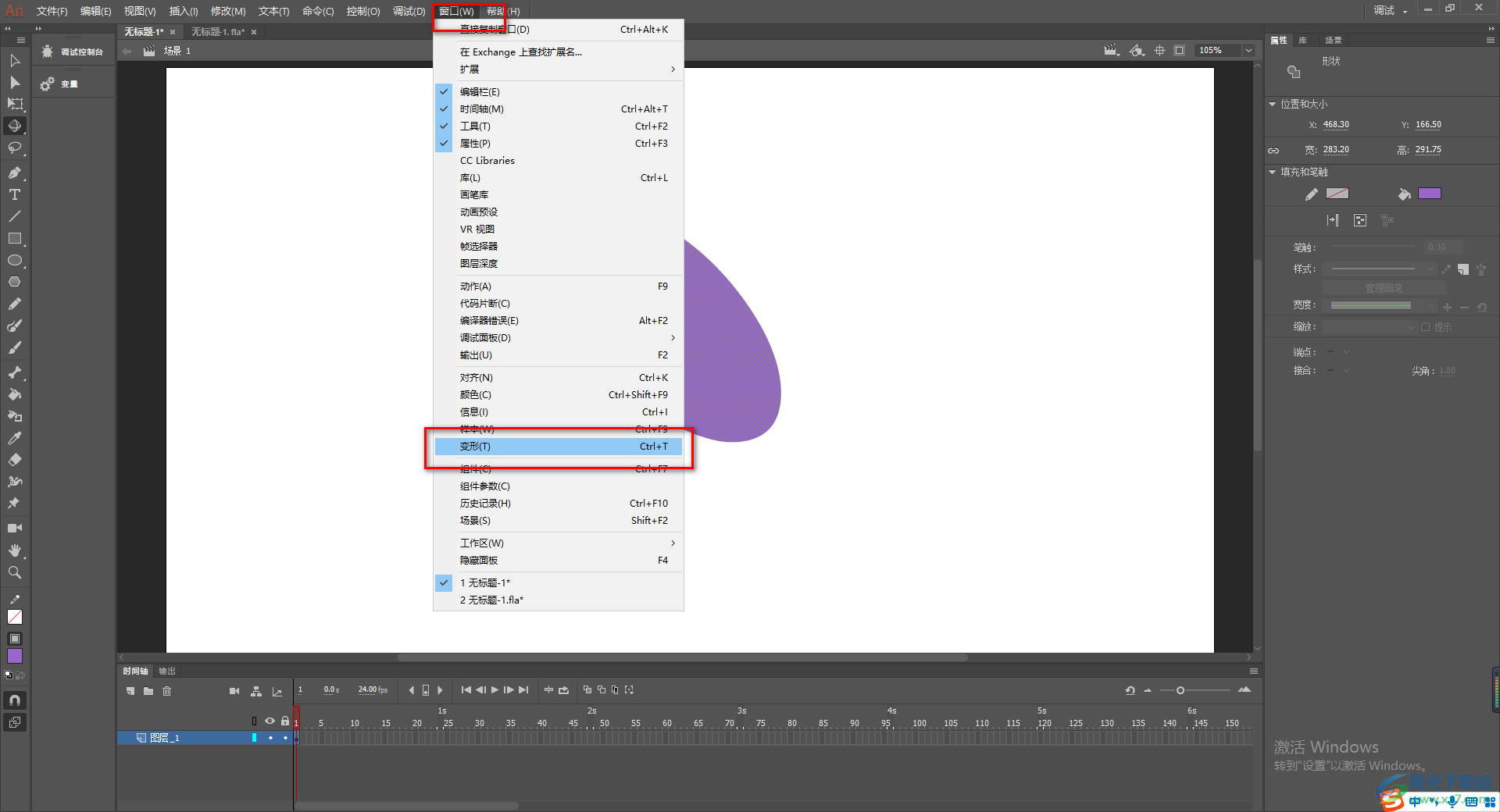Toggle lock dot of 图层_1
Viewport: 1500px width, 812px height.
285,738
